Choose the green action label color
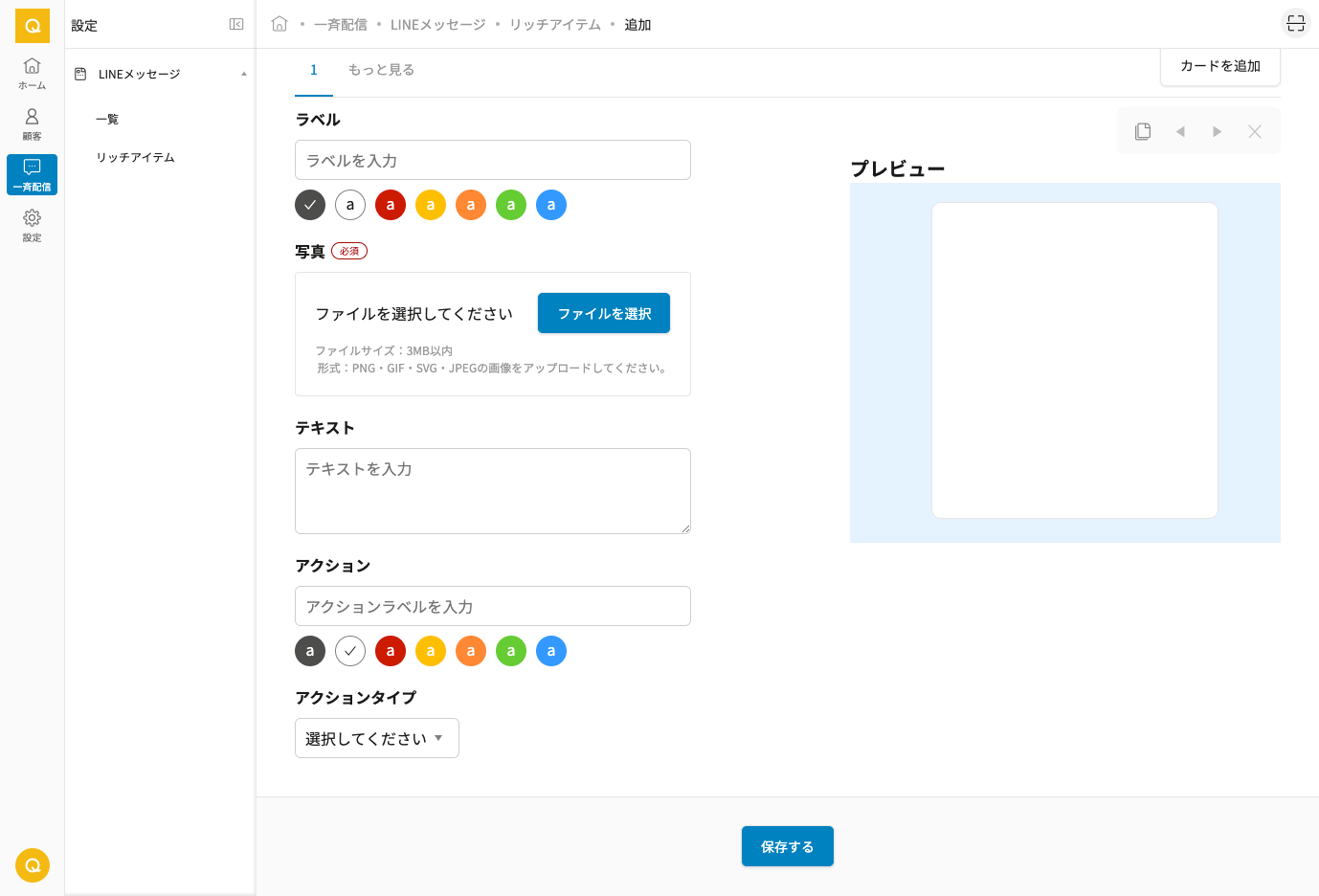 511,651
